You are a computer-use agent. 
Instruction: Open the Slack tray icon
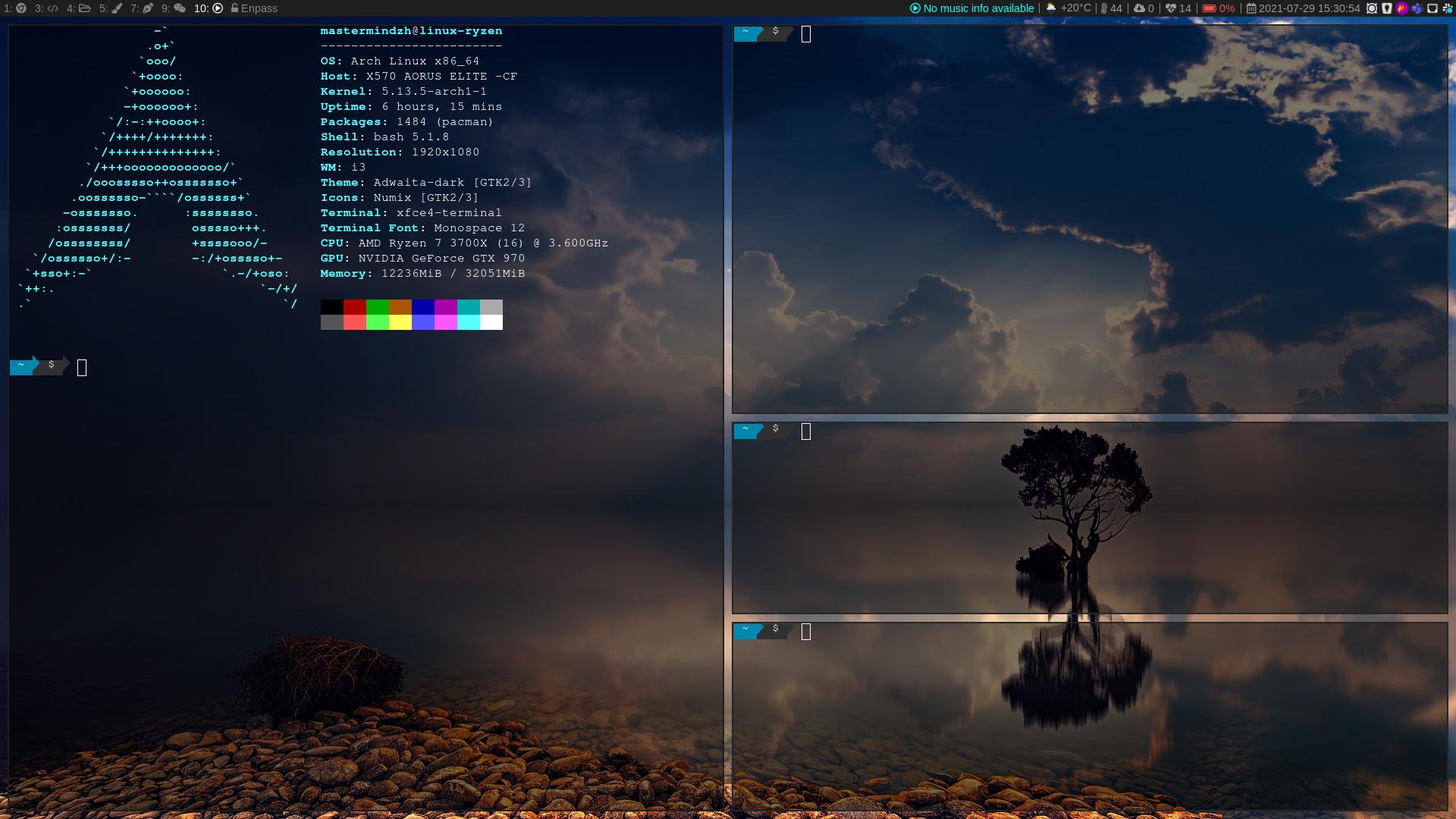coord(1447,8)
